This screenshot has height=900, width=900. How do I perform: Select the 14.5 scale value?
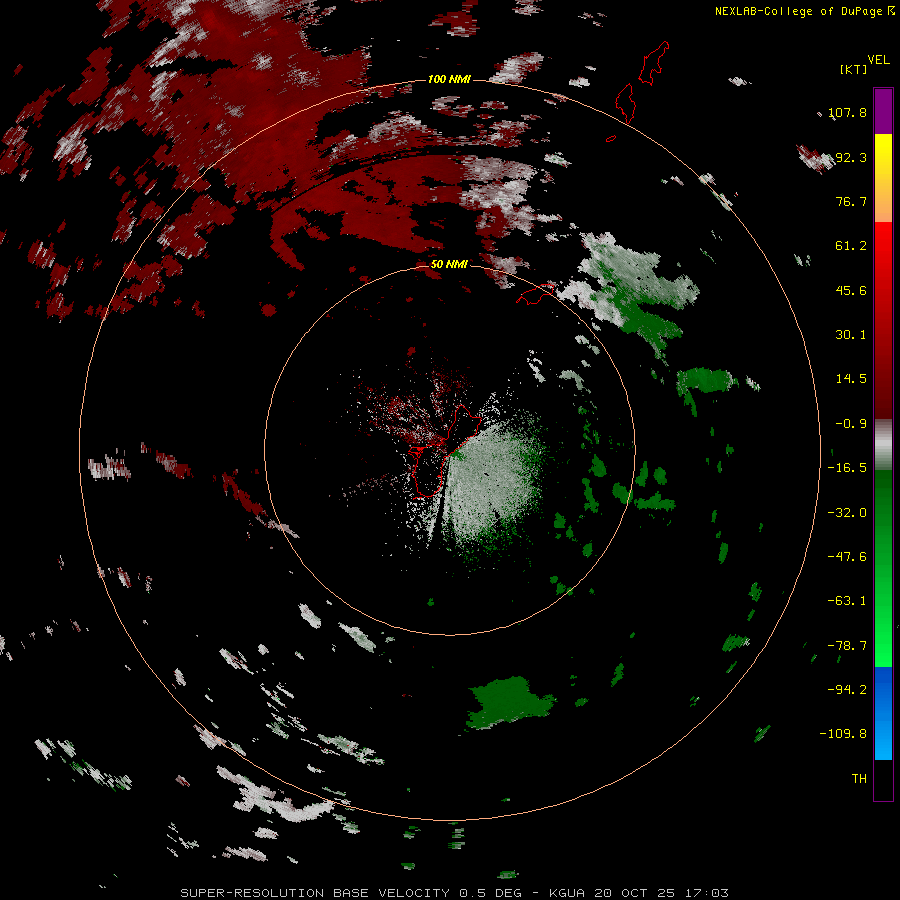click(x=851, y=379)
